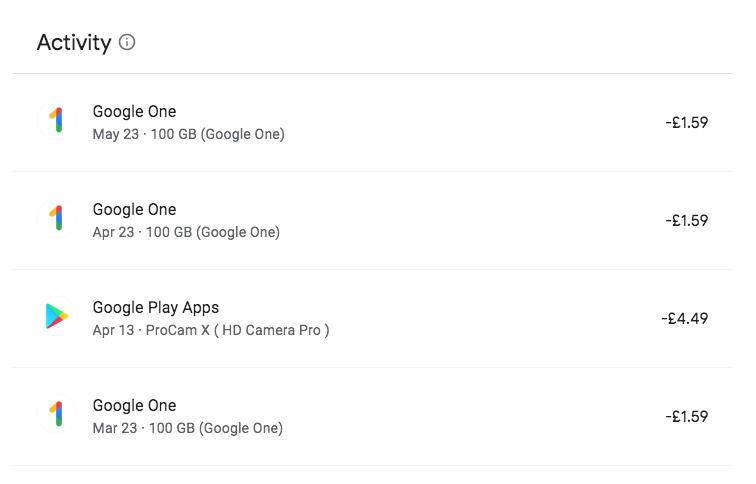Image resolution: width=756 pixels, height=484 pixels.
Task: Click the Google Play Apps icon
Action: [x=57, y=316]
